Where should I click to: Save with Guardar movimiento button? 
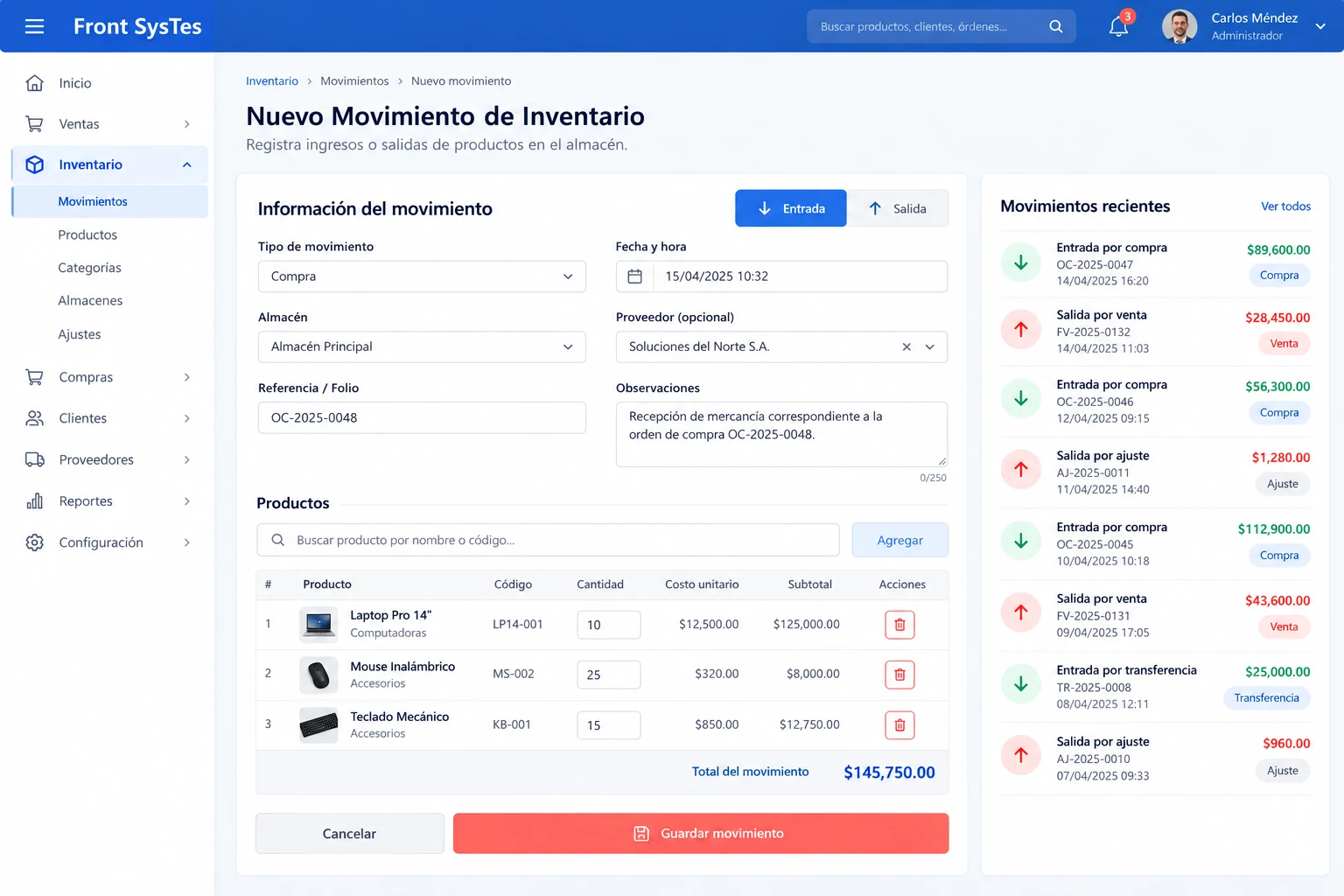(x=701, y=834)
